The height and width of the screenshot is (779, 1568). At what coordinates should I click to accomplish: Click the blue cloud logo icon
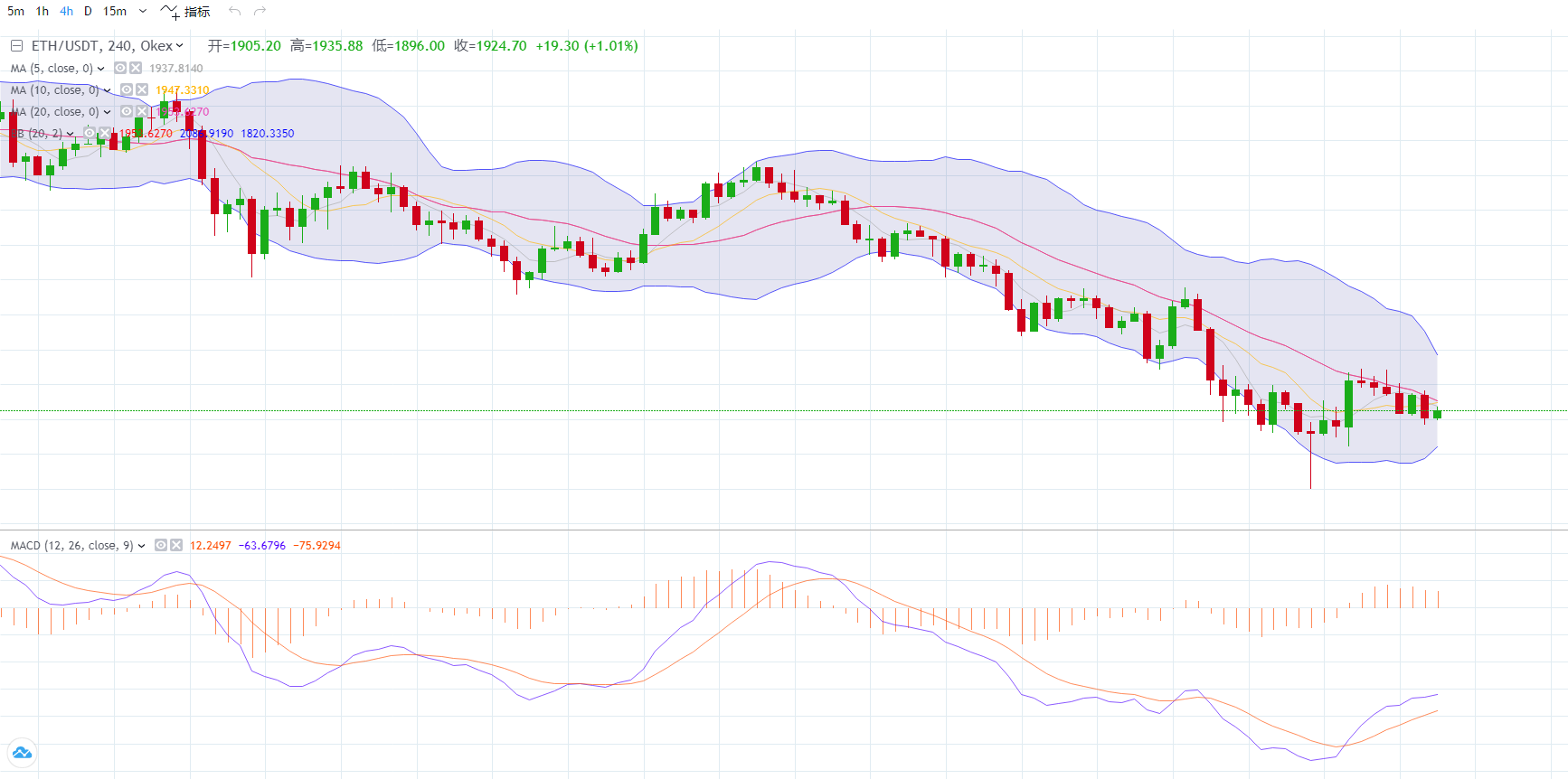point(22,753)
